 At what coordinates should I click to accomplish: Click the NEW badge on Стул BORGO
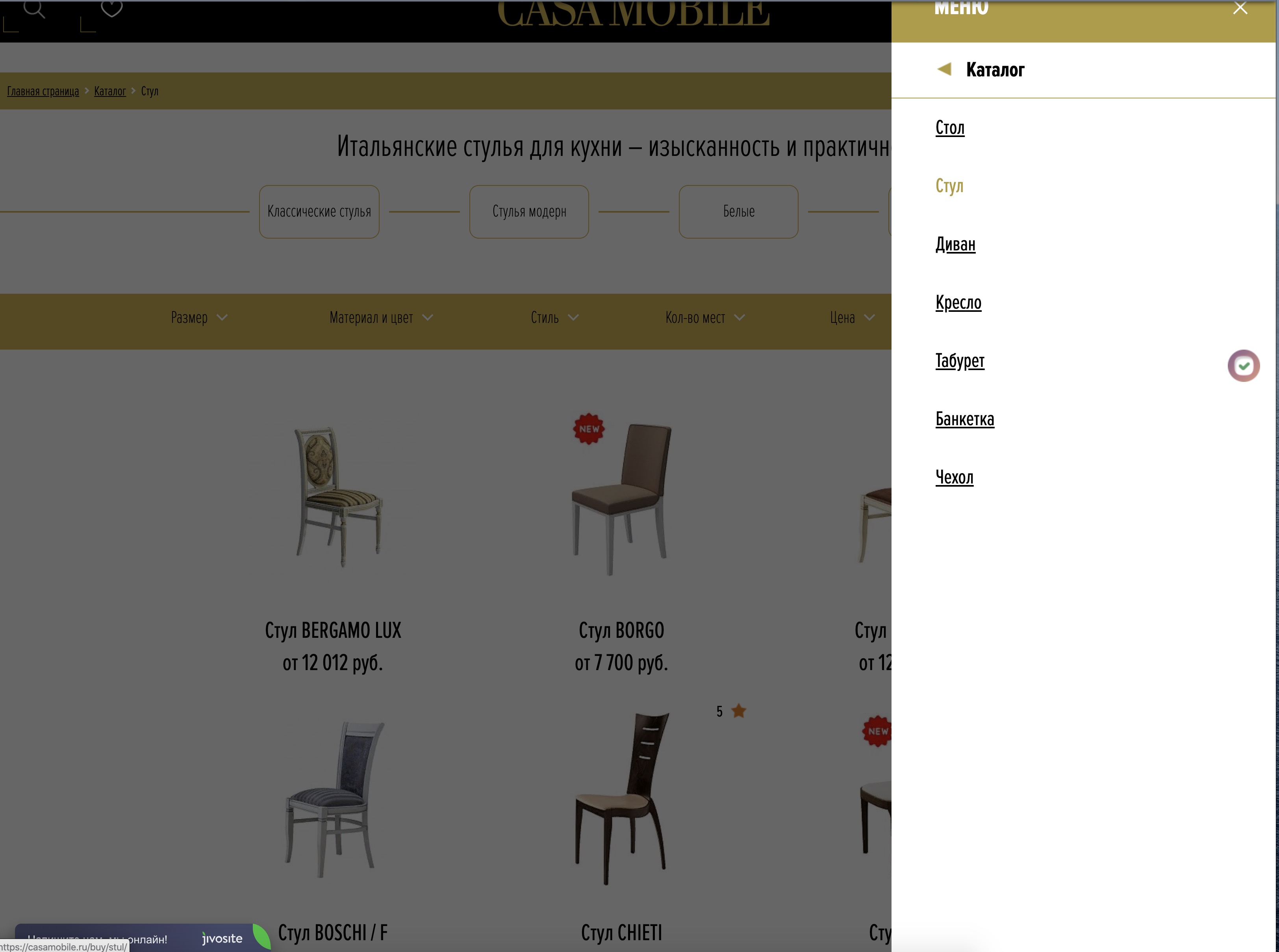(588, 429)
